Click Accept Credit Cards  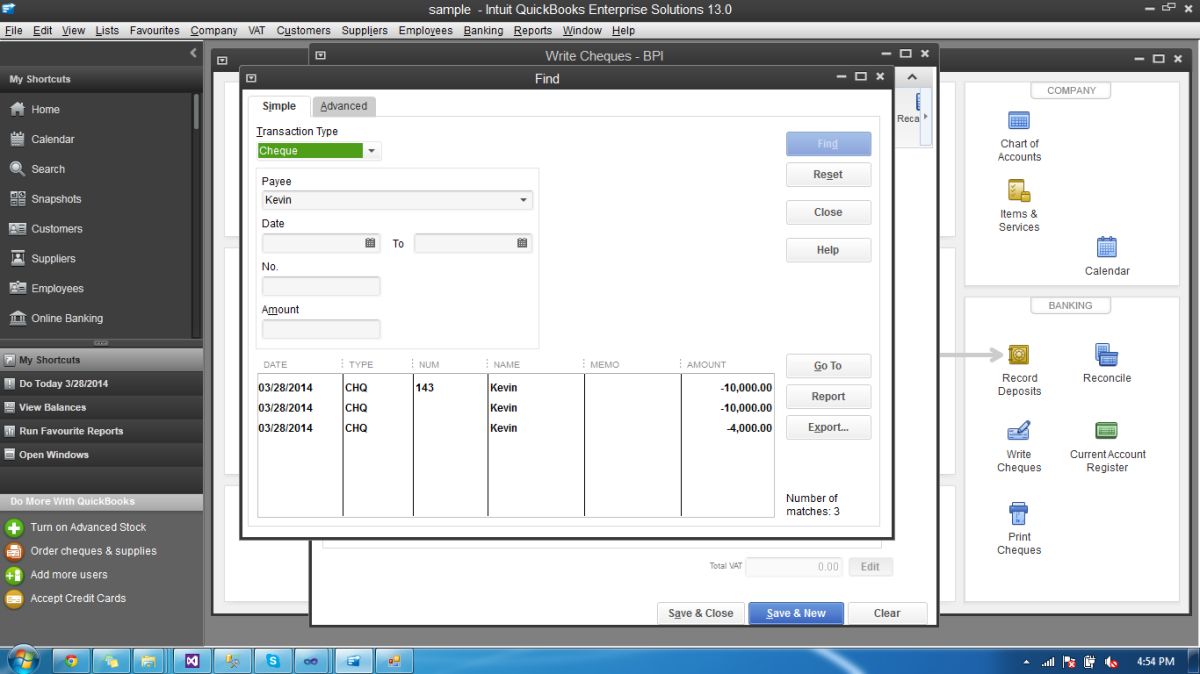[x=78, y=598]
